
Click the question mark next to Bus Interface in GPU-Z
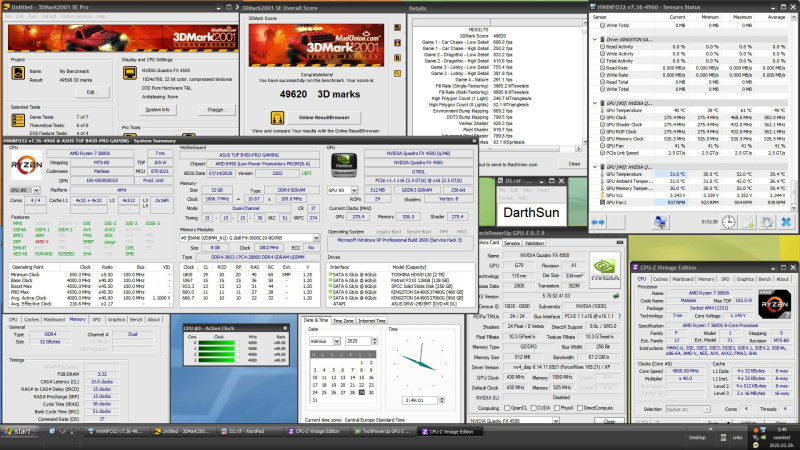pyautogui.click(x=619, y=316)
